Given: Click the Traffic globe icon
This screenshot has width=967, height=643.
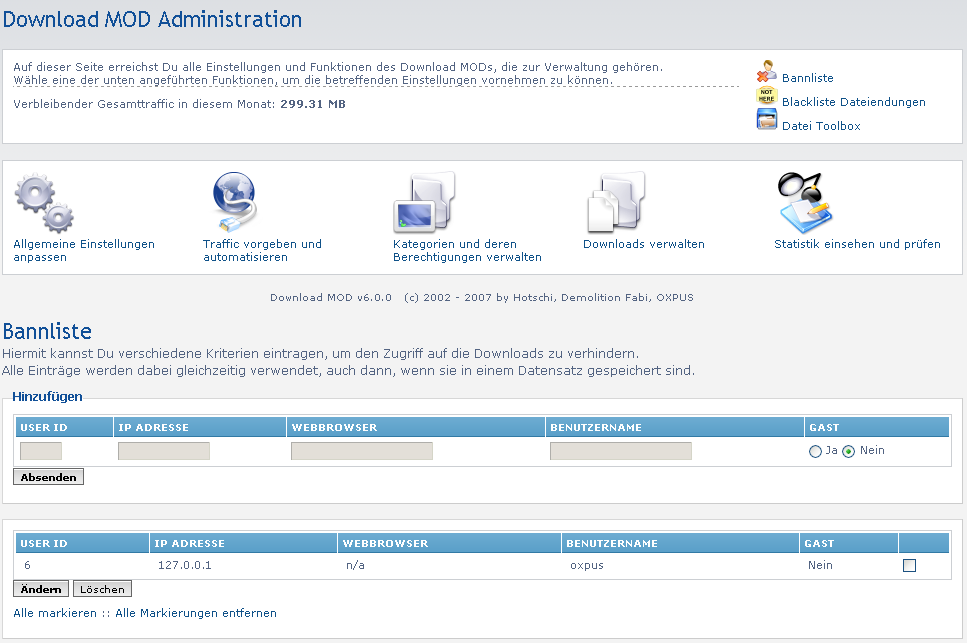Looking at the screenshot, I should 234,201.
